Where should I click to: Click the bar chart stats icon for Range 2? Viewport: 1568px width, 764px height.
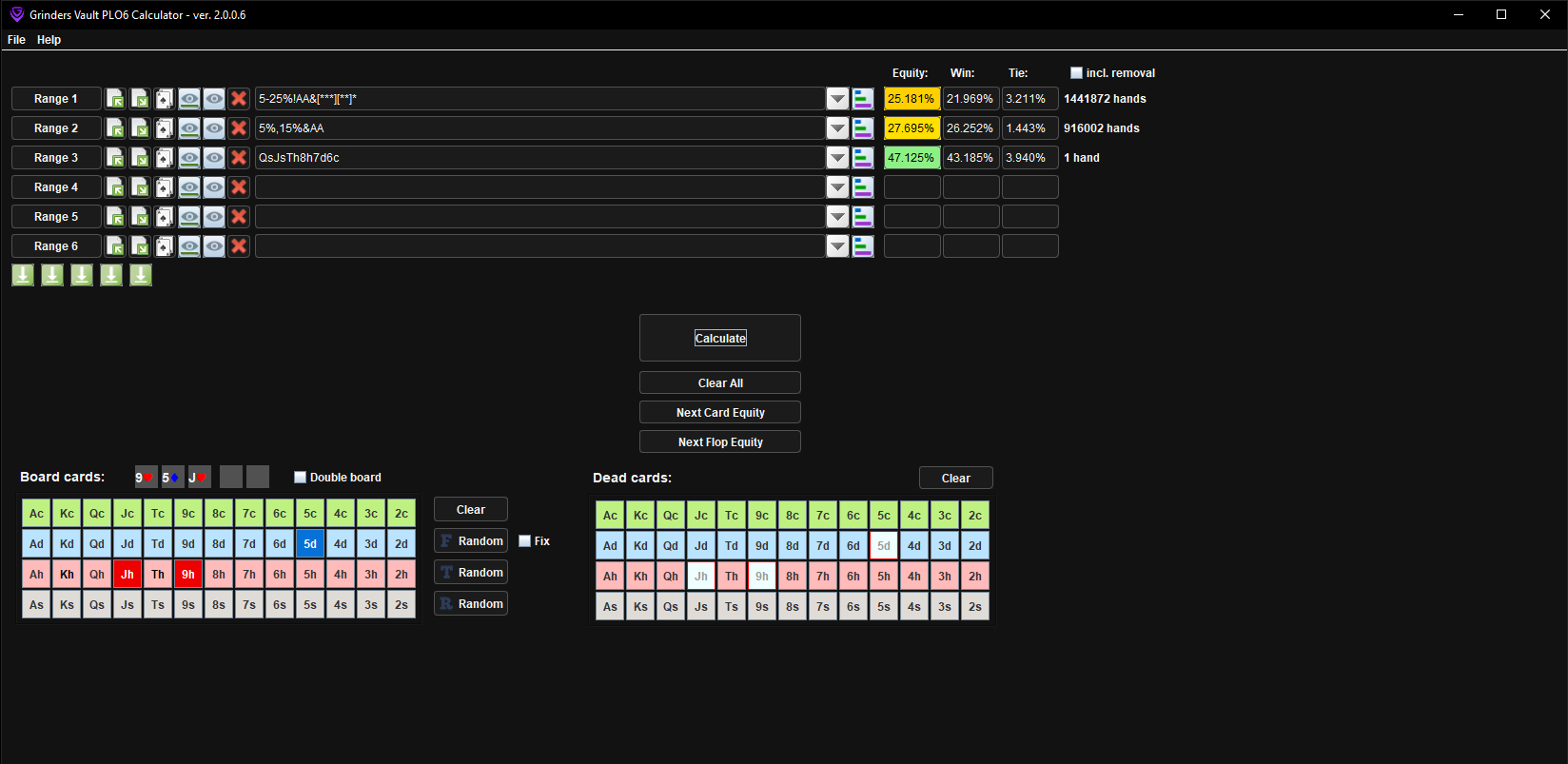[863, 128]
